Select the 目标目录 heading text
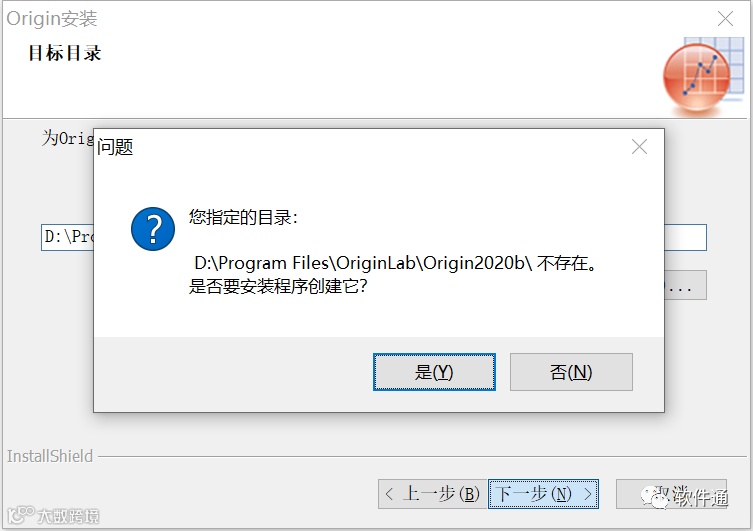The image size is (753, 531). click(65, 53)
